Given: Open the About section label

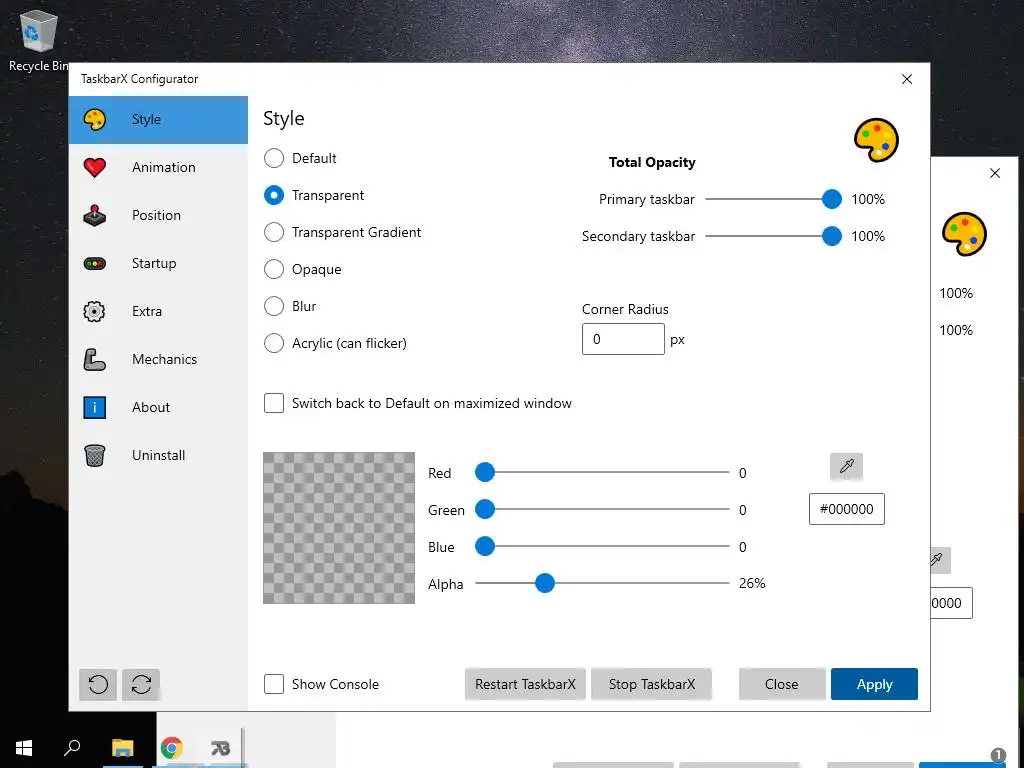Looking at the screenshot, I should tap(151, 408).
